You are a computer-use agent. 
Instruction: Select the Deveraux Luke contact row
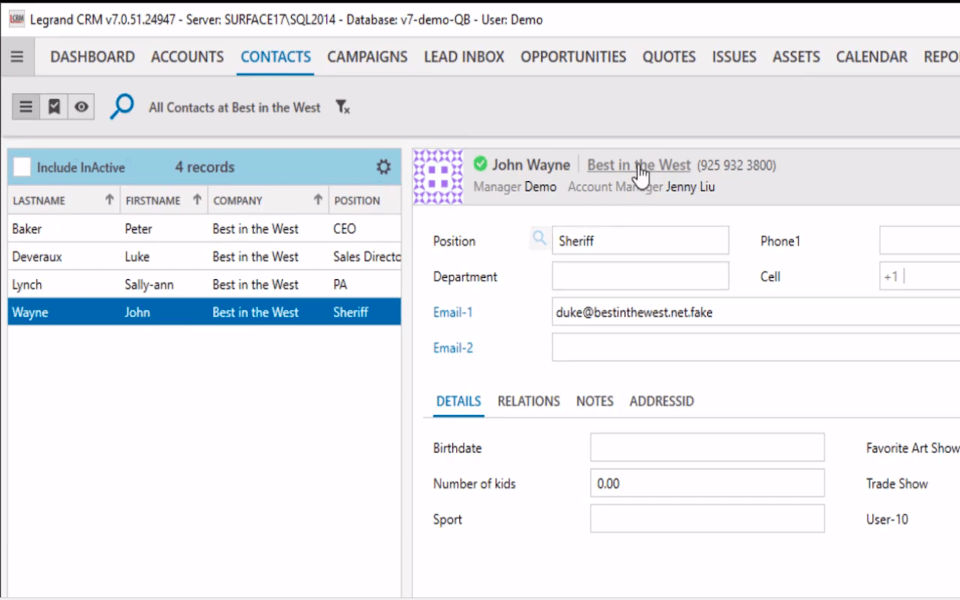tap(204, 257)
